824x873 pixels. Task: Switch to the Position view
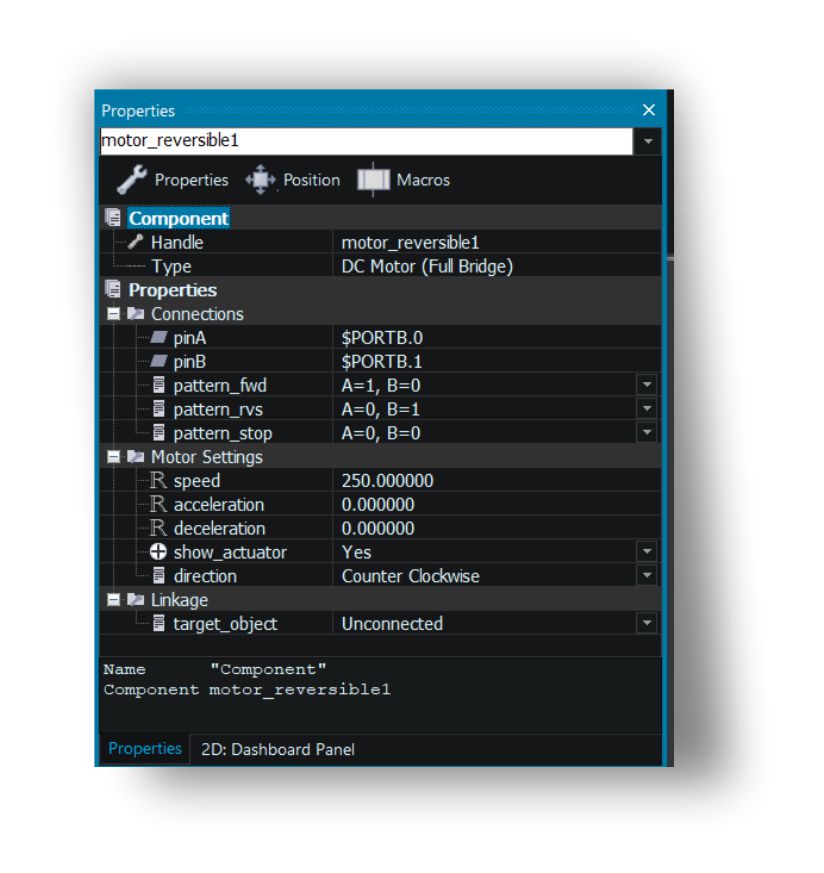pos(311,180)
